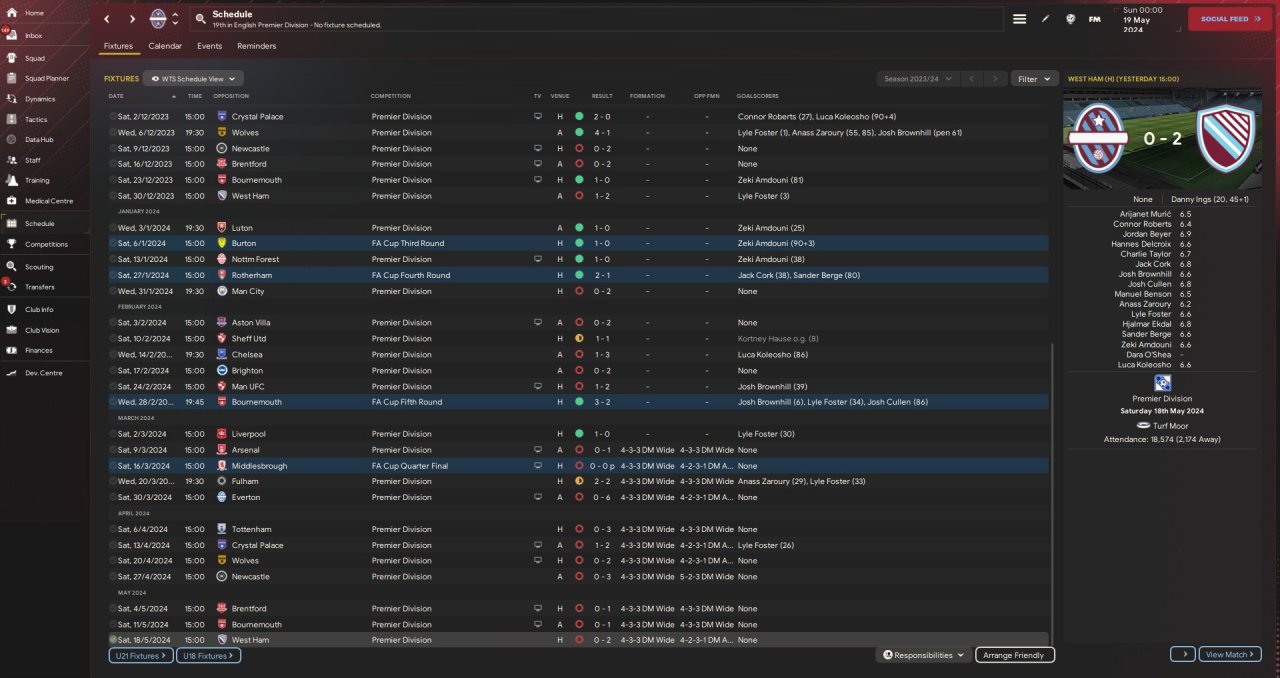The image size is (1280, 678).
Task: Open Squad Planner in sidebar
Action: 46,78
